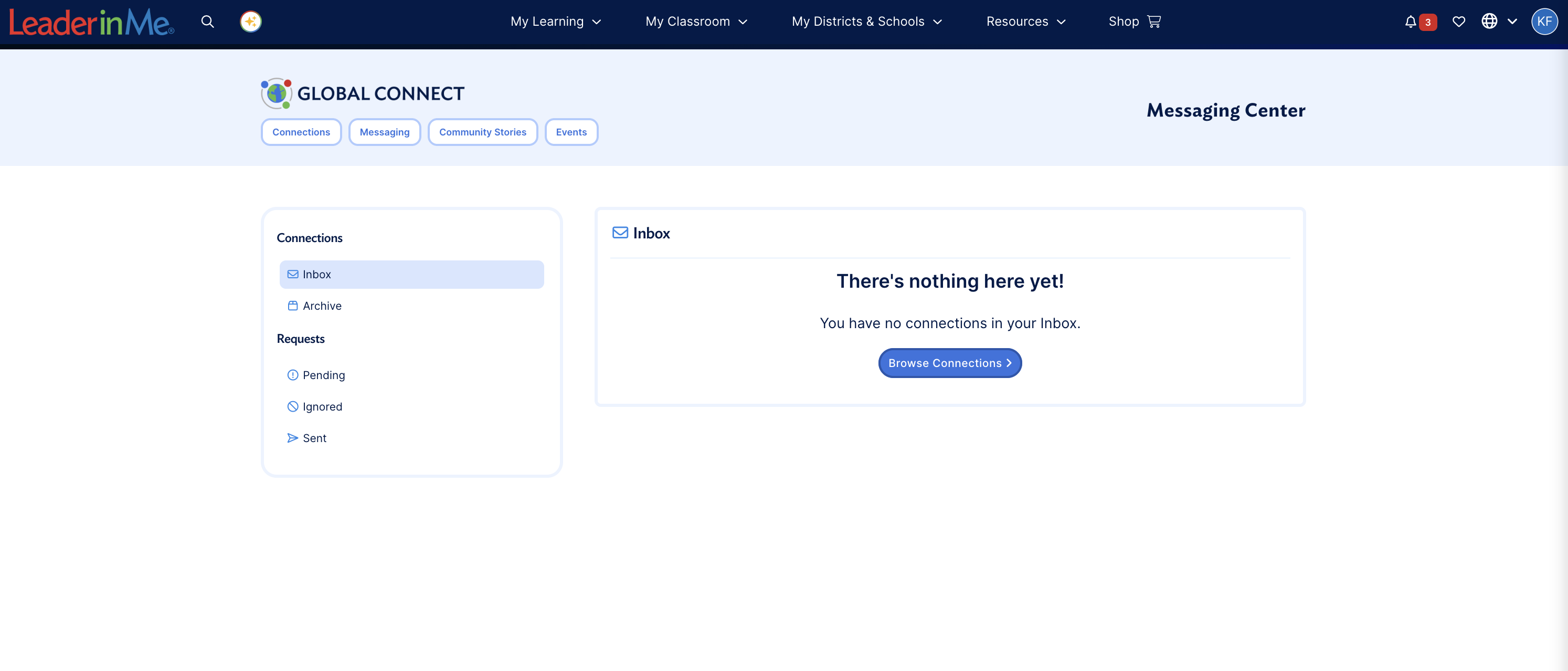The image size is (1568, 671).
Task: Expand the My Learning dropdown chevron
Action: pos(597,22)
